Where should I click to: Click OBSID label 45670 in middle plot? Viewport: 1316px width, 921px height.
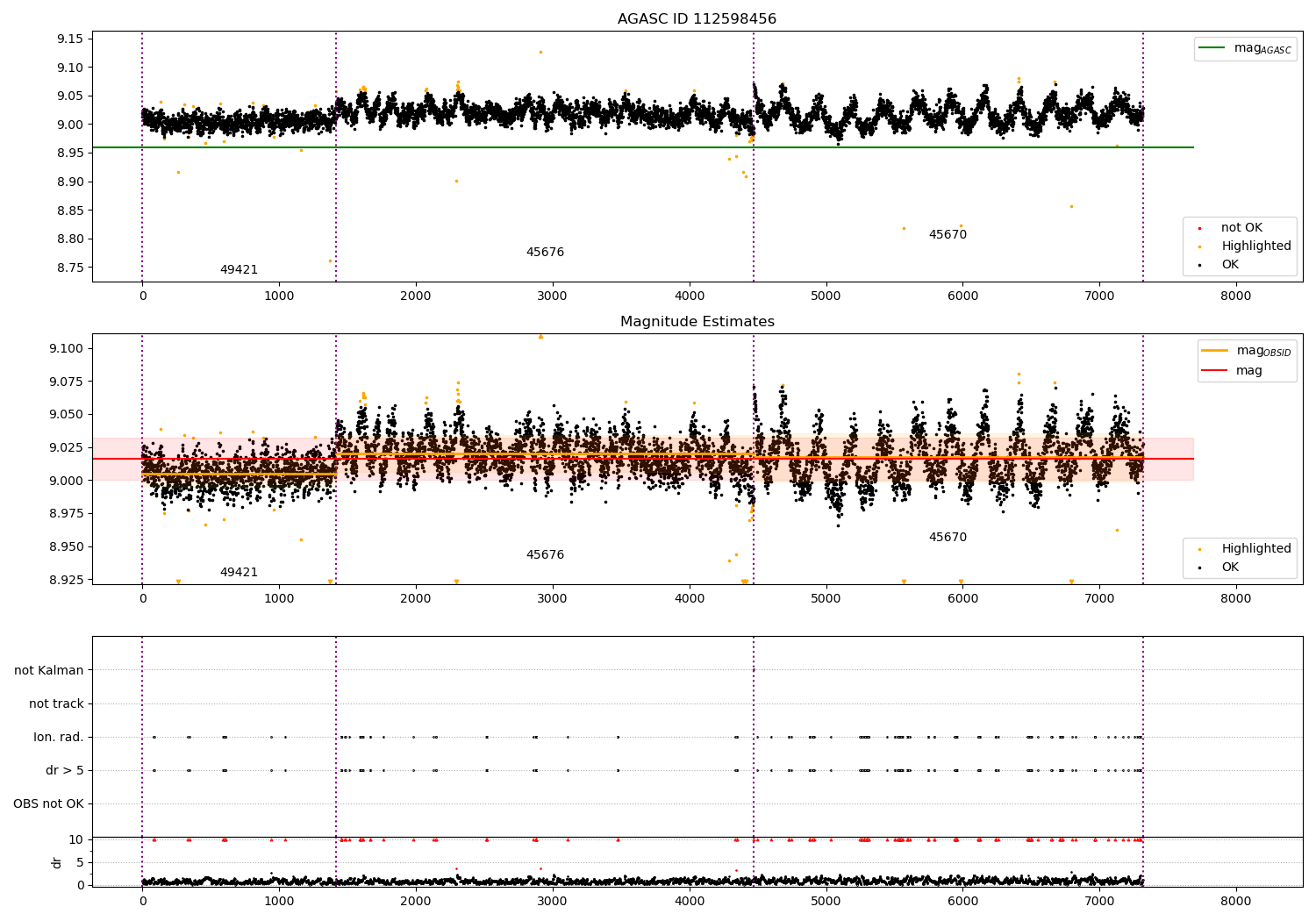point(948,538)
